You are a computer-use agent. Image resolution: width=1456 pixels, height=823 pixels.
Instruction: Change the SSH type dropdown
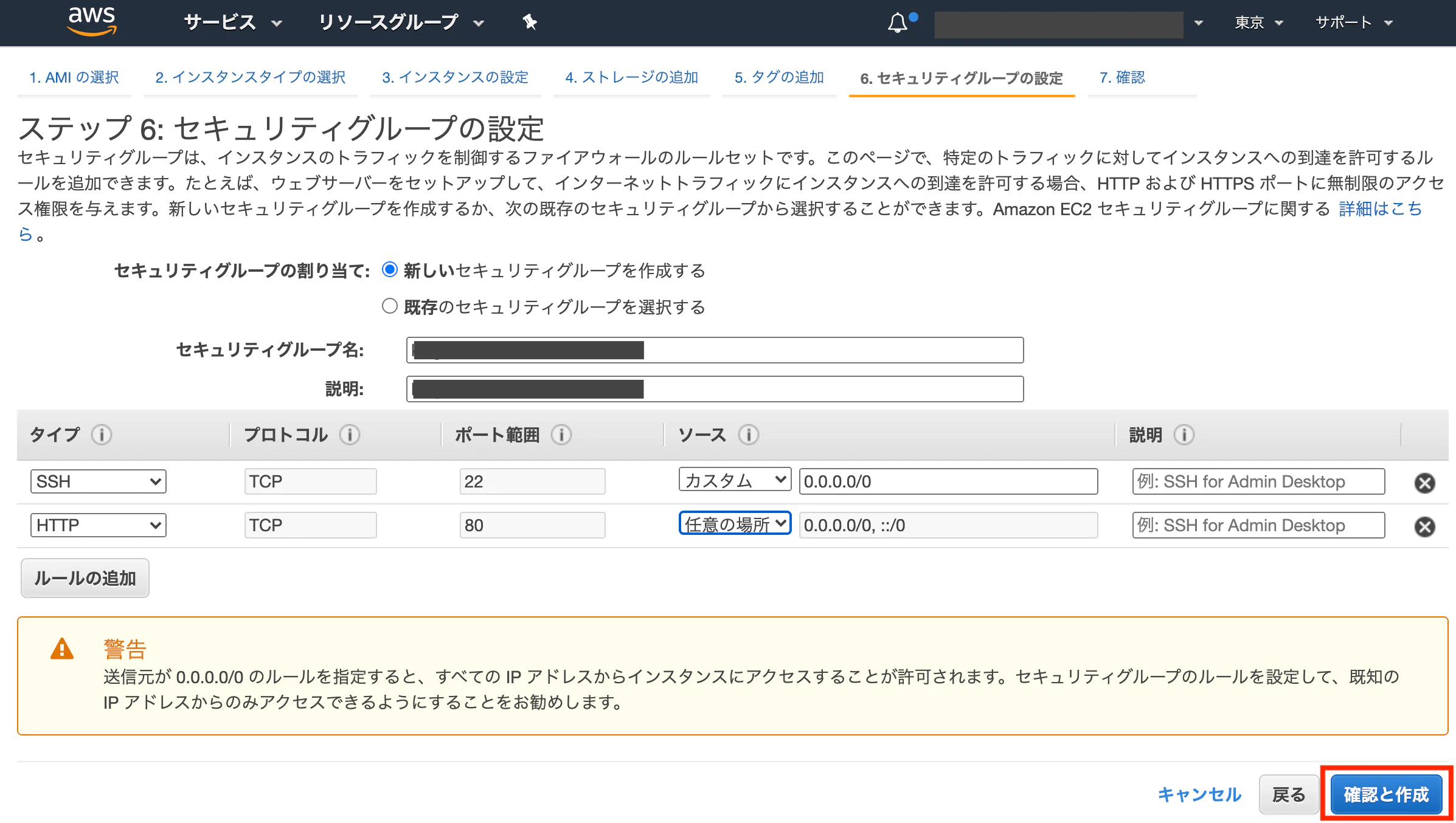99,481
